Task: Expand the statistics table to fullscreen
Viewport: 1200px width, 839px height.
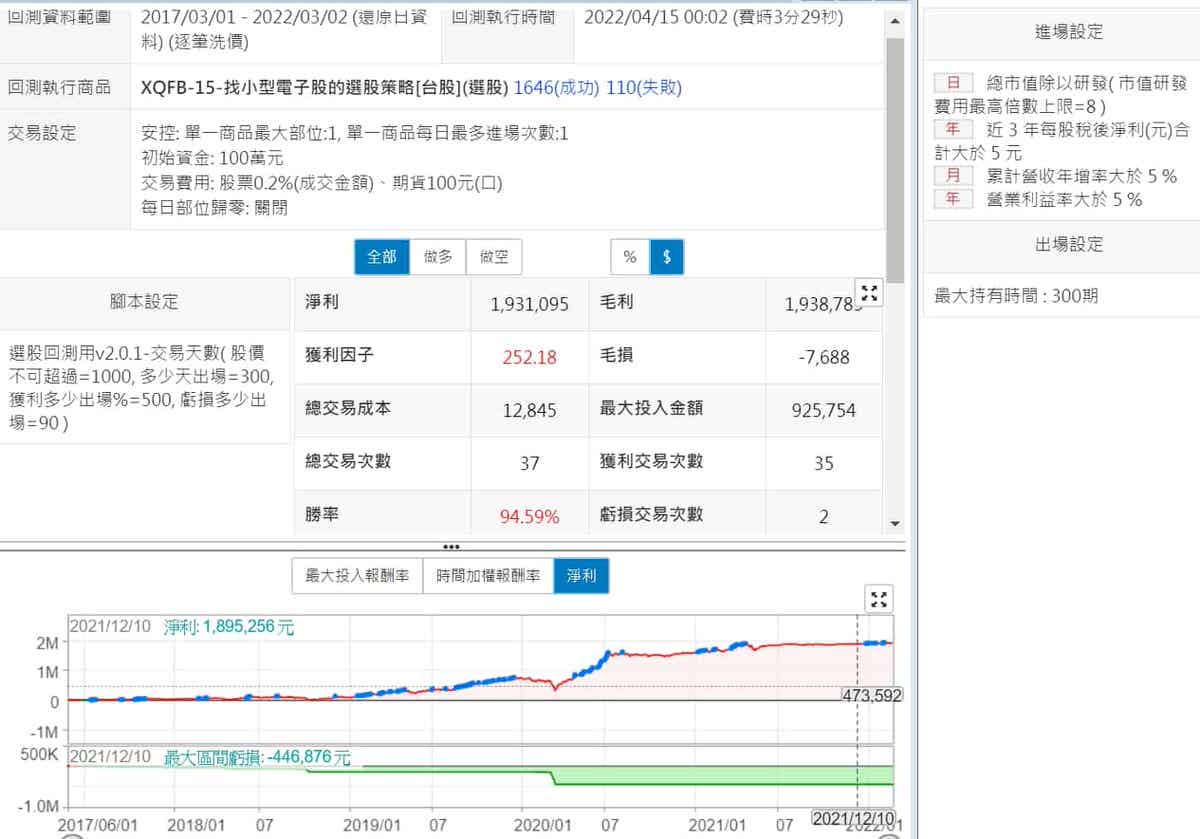Action: (869, 293)
